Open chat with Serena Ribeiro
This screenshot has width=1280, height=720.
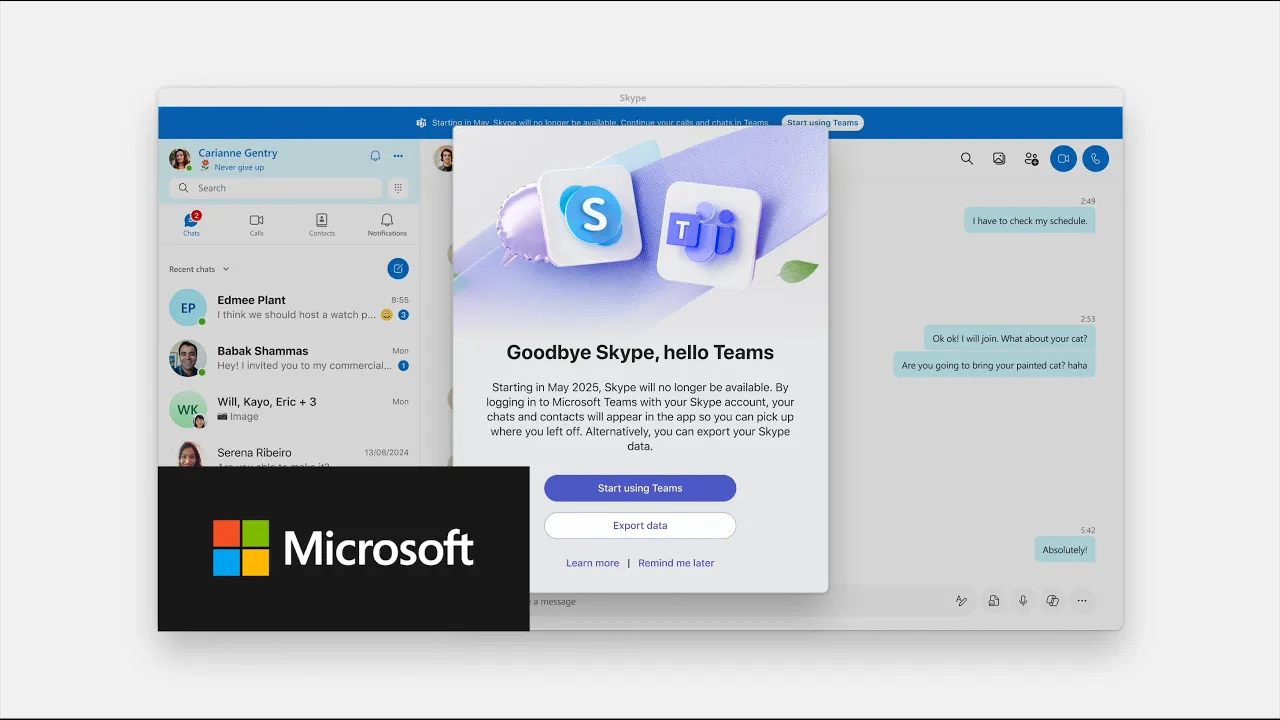[289, 453]
